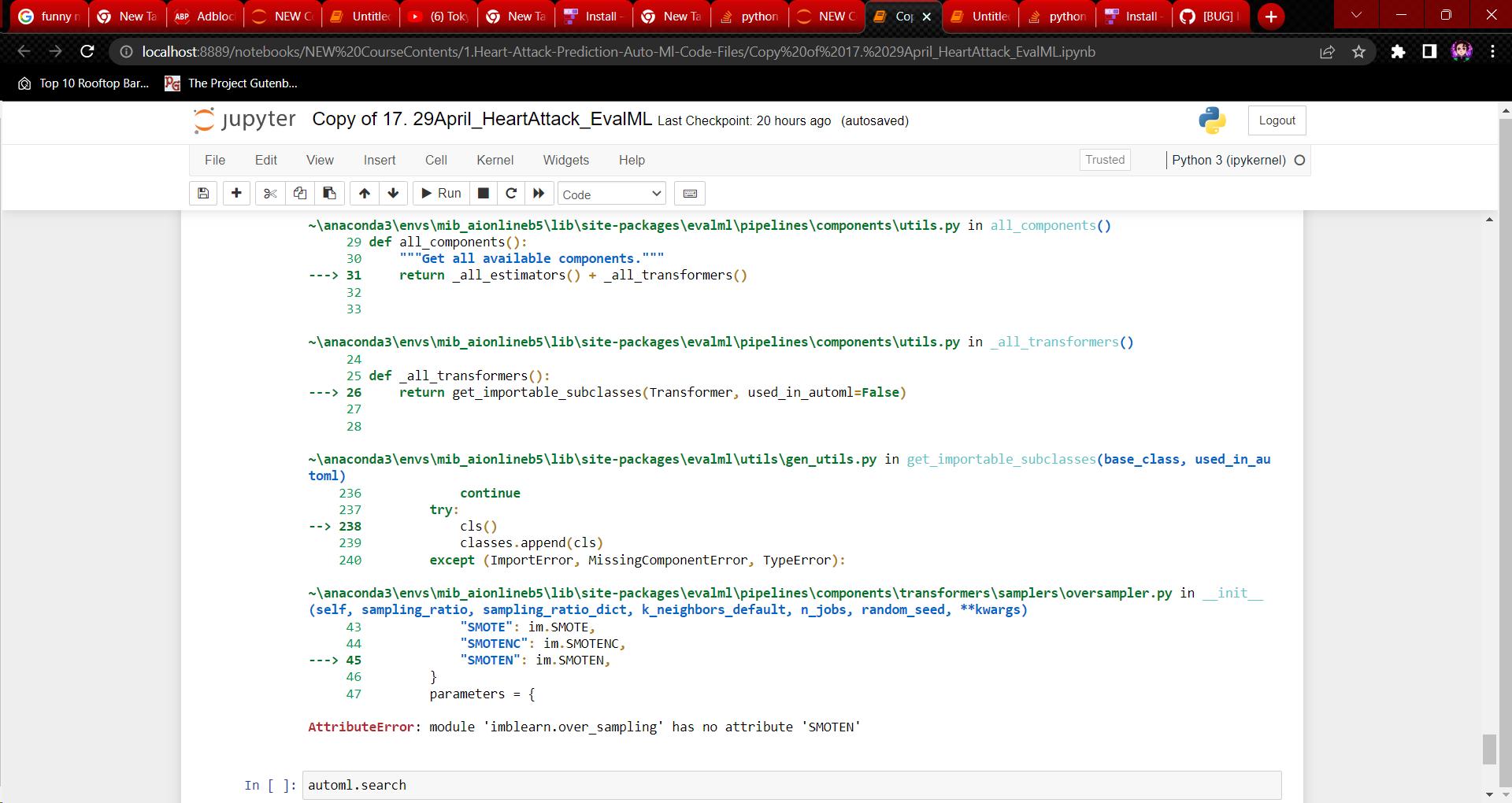Open the tab search dropdown arrow
Image resolution: width=1512 pixels, height=803 pixels.
[1355, 15]
